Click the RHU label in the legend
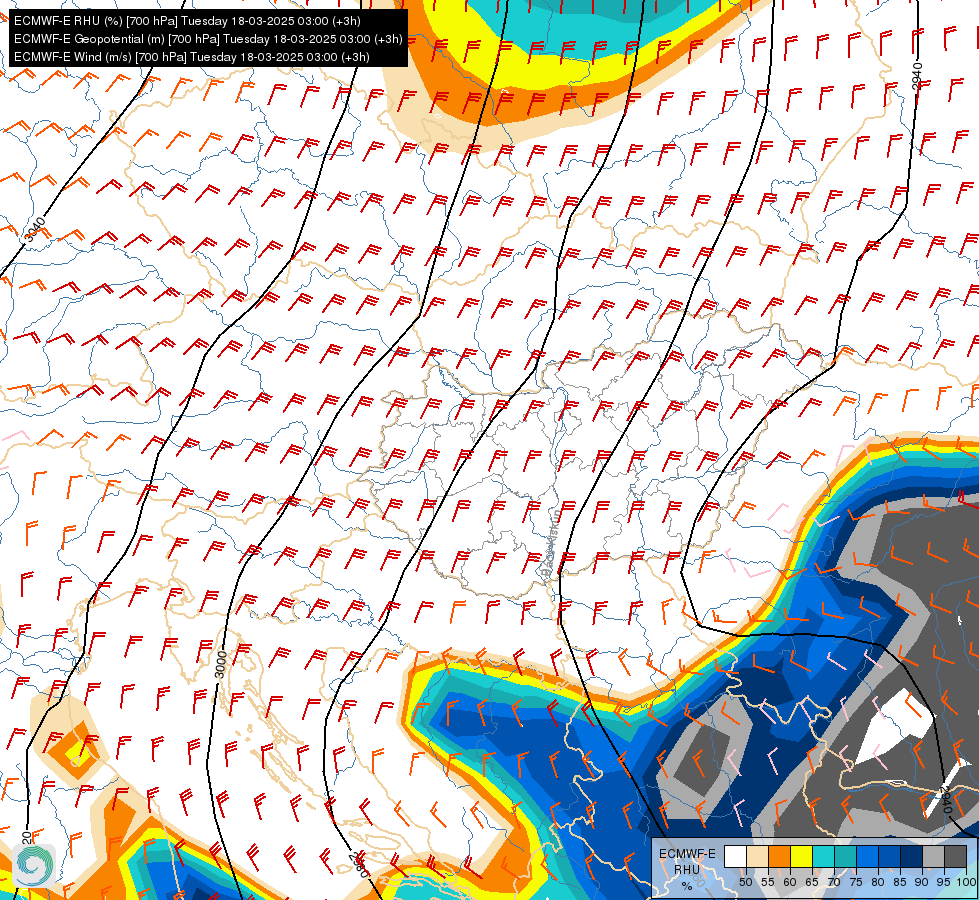 tap(687, 870)
